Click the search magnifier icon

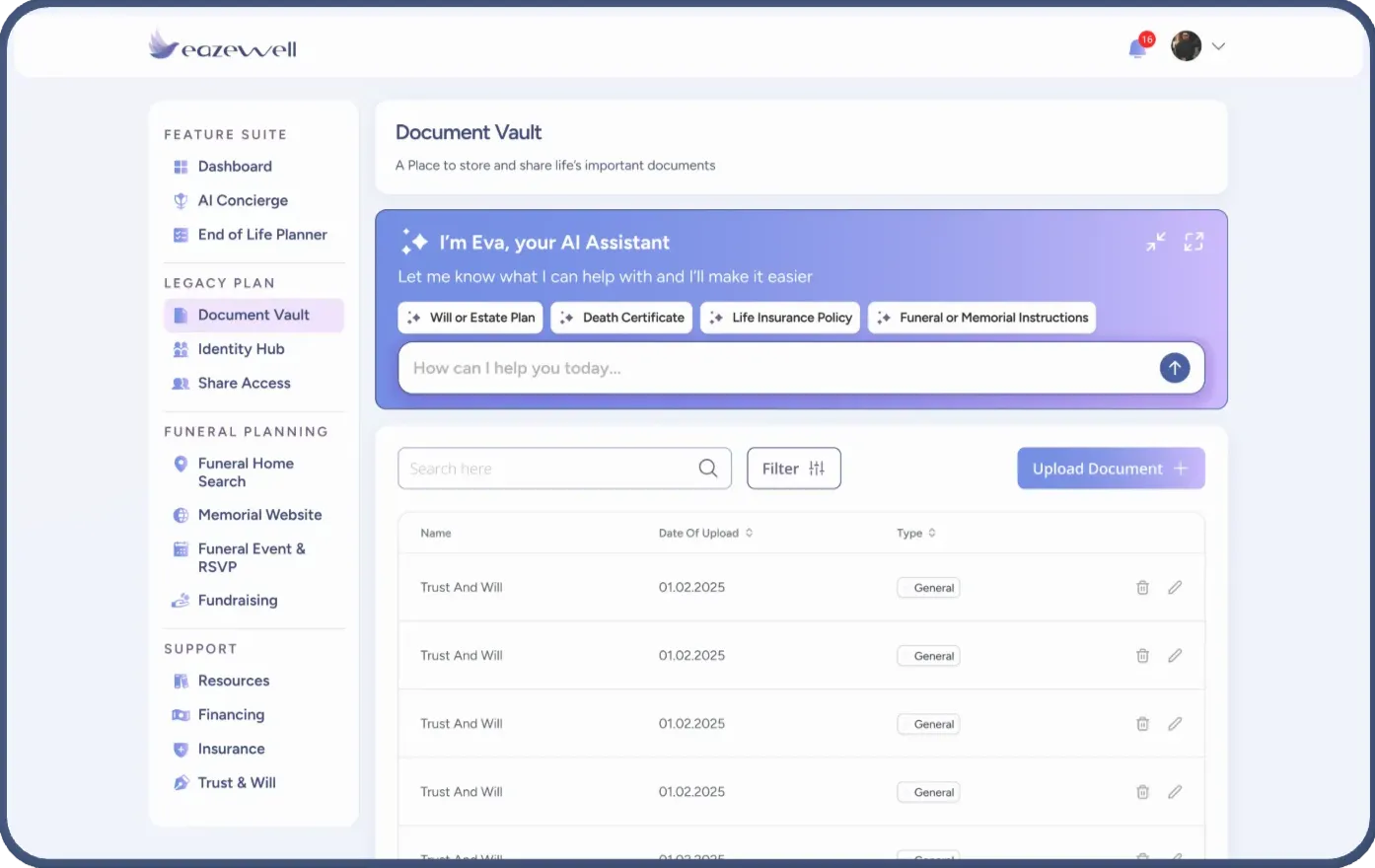708,469
